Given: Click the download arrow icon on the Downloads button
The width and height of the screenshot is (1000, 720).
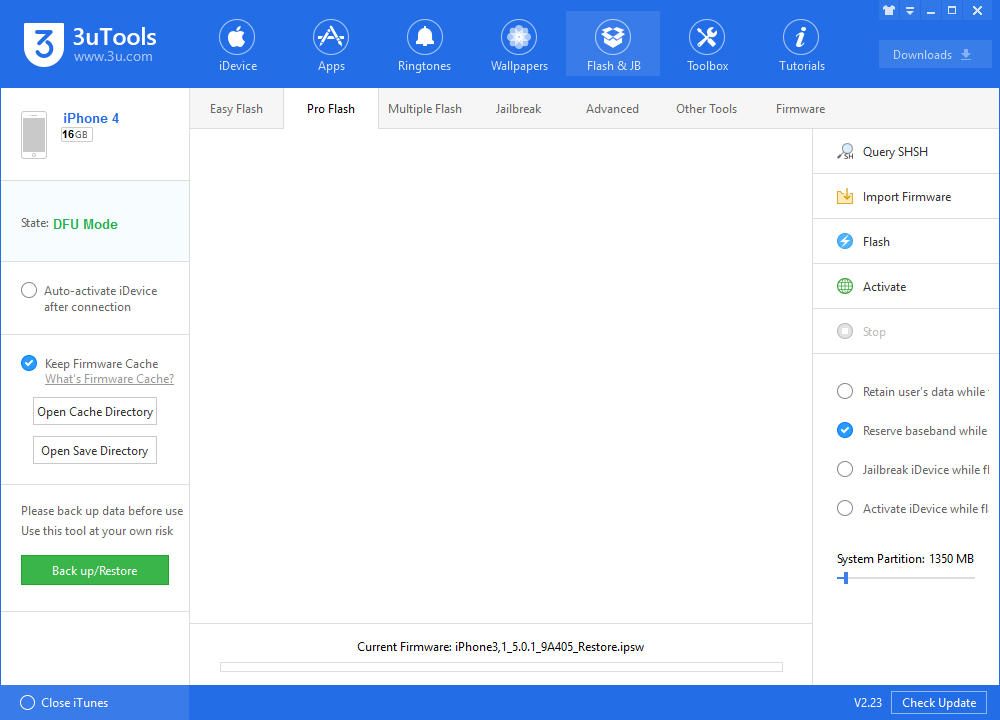Looking at the screenshot, I should click(966, 55).
